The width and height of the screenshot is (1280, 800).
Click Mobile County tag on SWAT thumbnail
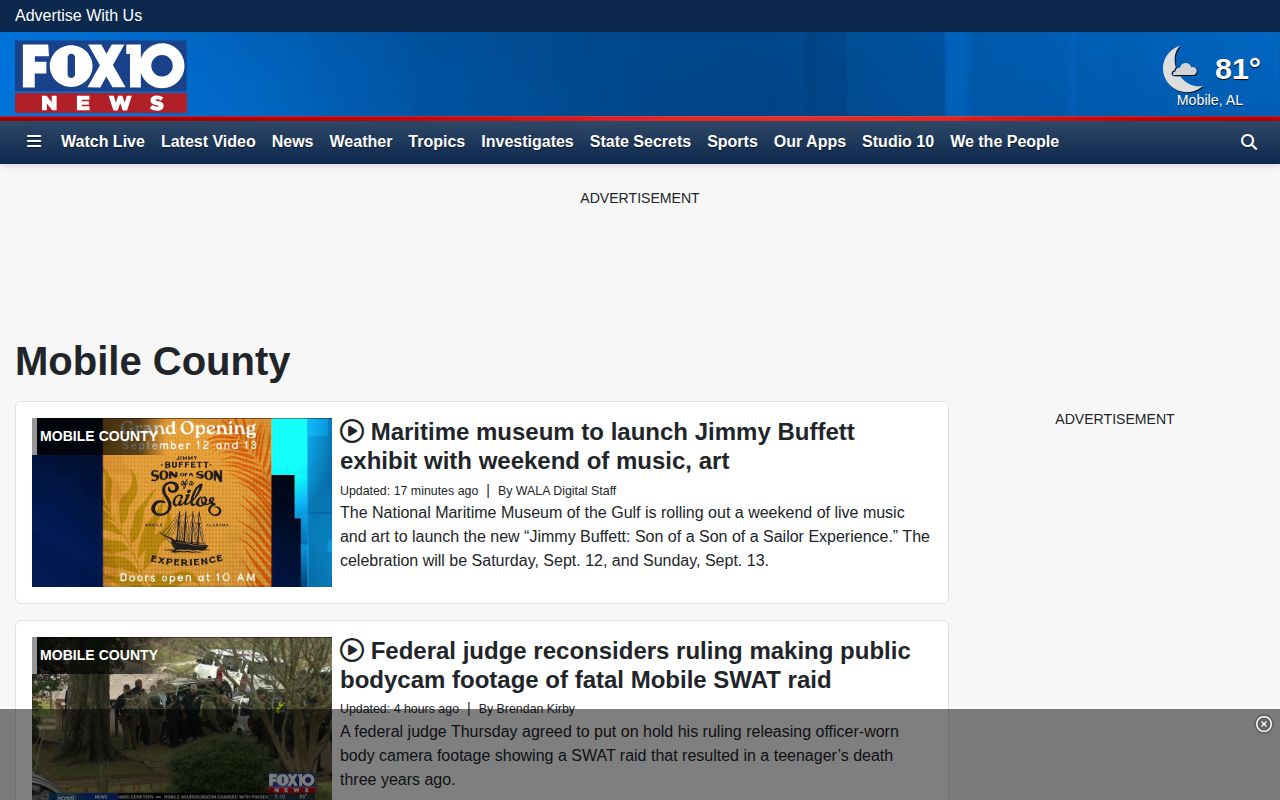pos(99,655)
